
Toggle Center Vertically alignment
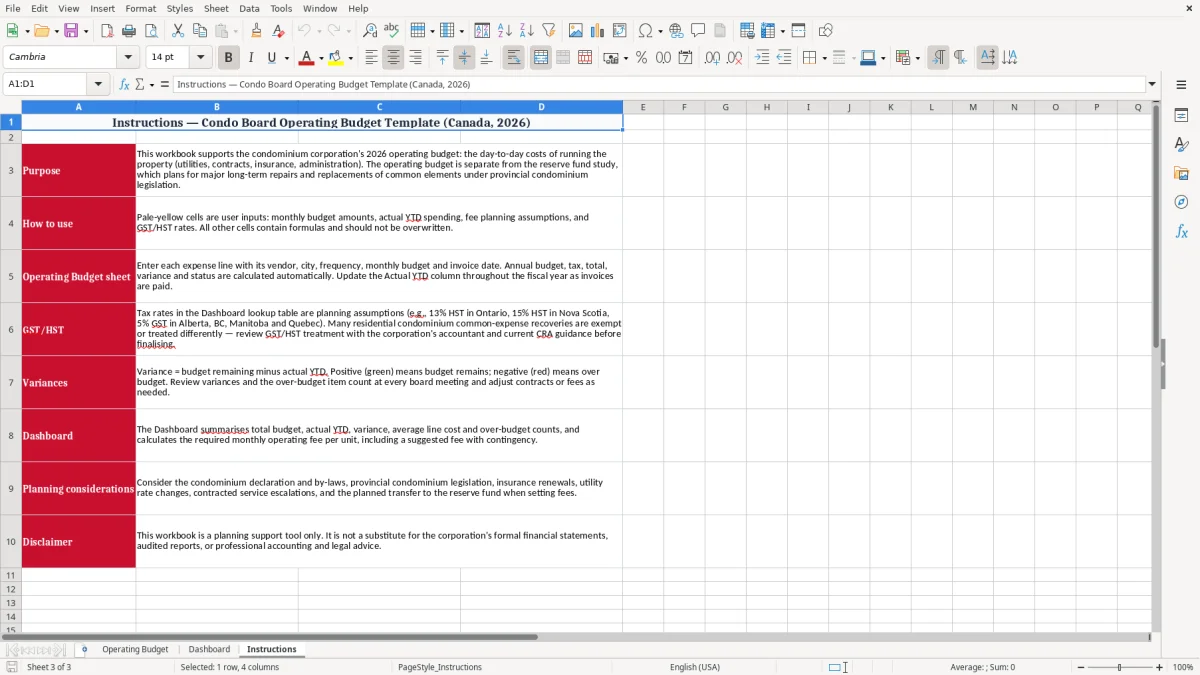pos(464,58)
